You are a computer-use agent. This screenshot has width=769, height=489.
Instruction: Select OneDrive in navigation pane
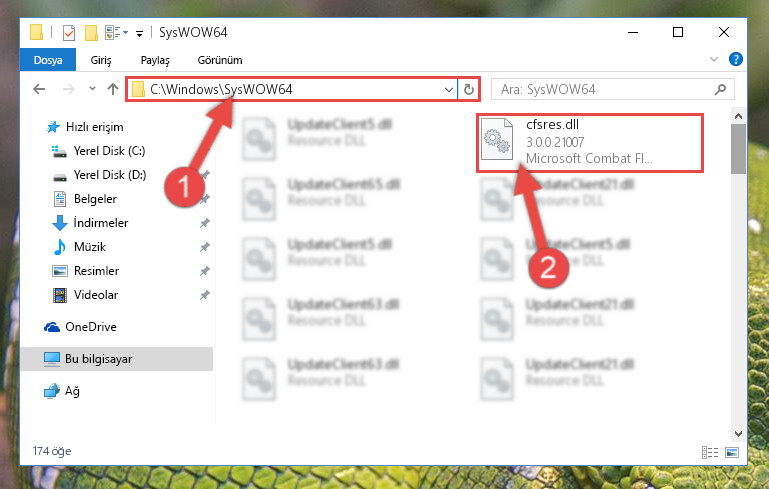[91, 327]
